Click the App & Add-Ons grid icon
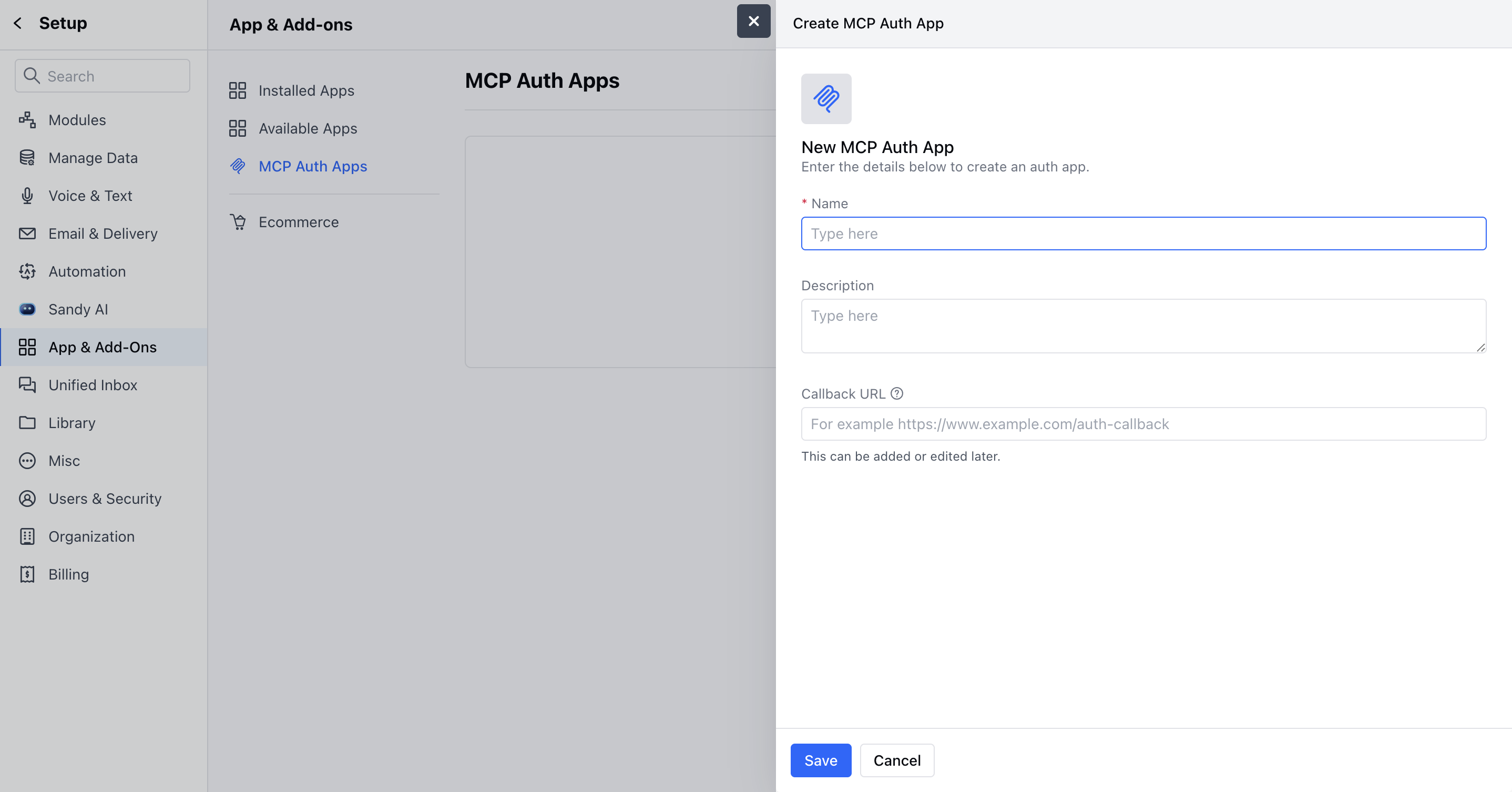This screenshot has height=792, width=1512. 27,347
